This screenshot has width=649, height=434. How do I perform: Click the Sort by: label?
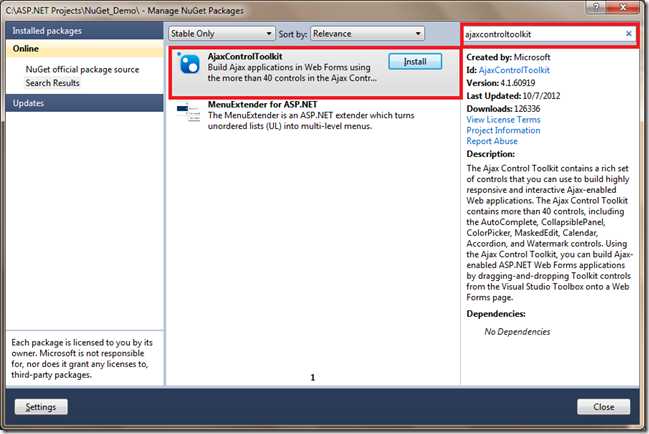tap(293, 34)
